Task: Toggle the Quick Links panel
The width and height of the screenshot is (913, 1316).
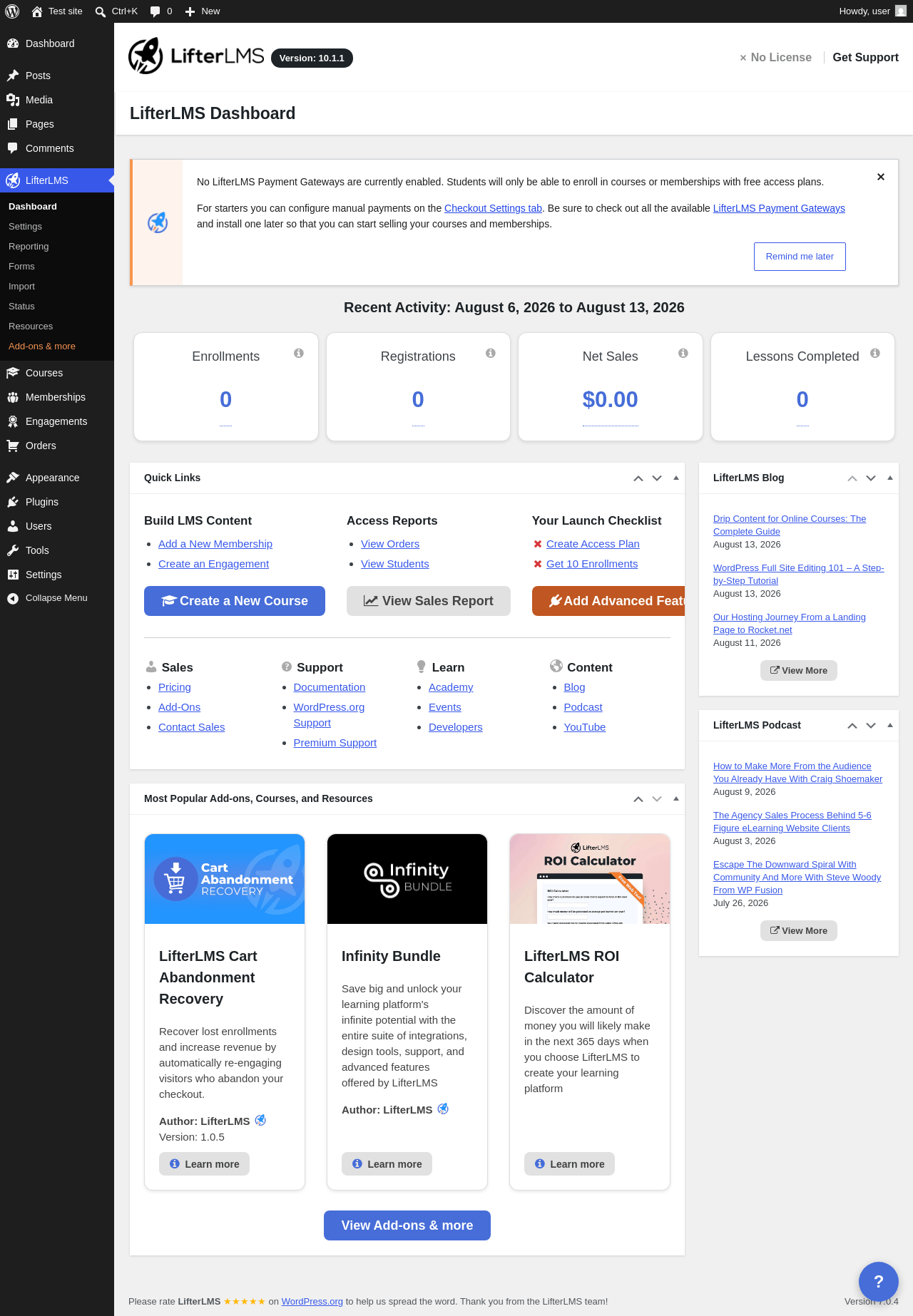Action: (x=676, y=478)
